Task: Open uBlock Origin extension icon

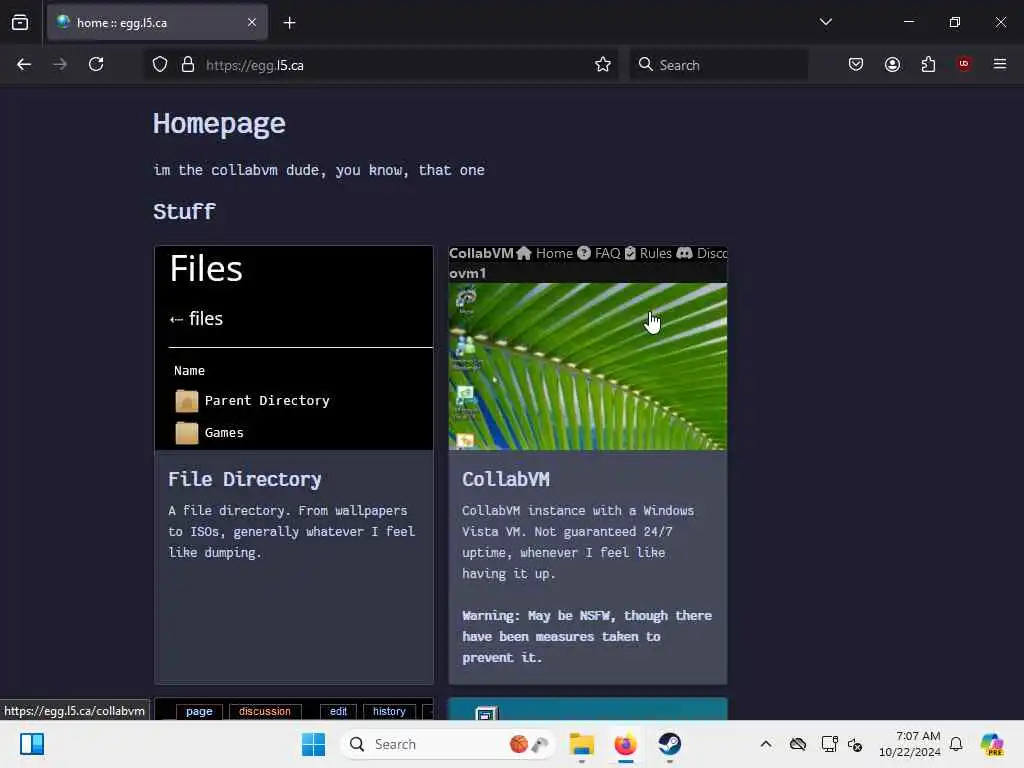Action: 964,64
